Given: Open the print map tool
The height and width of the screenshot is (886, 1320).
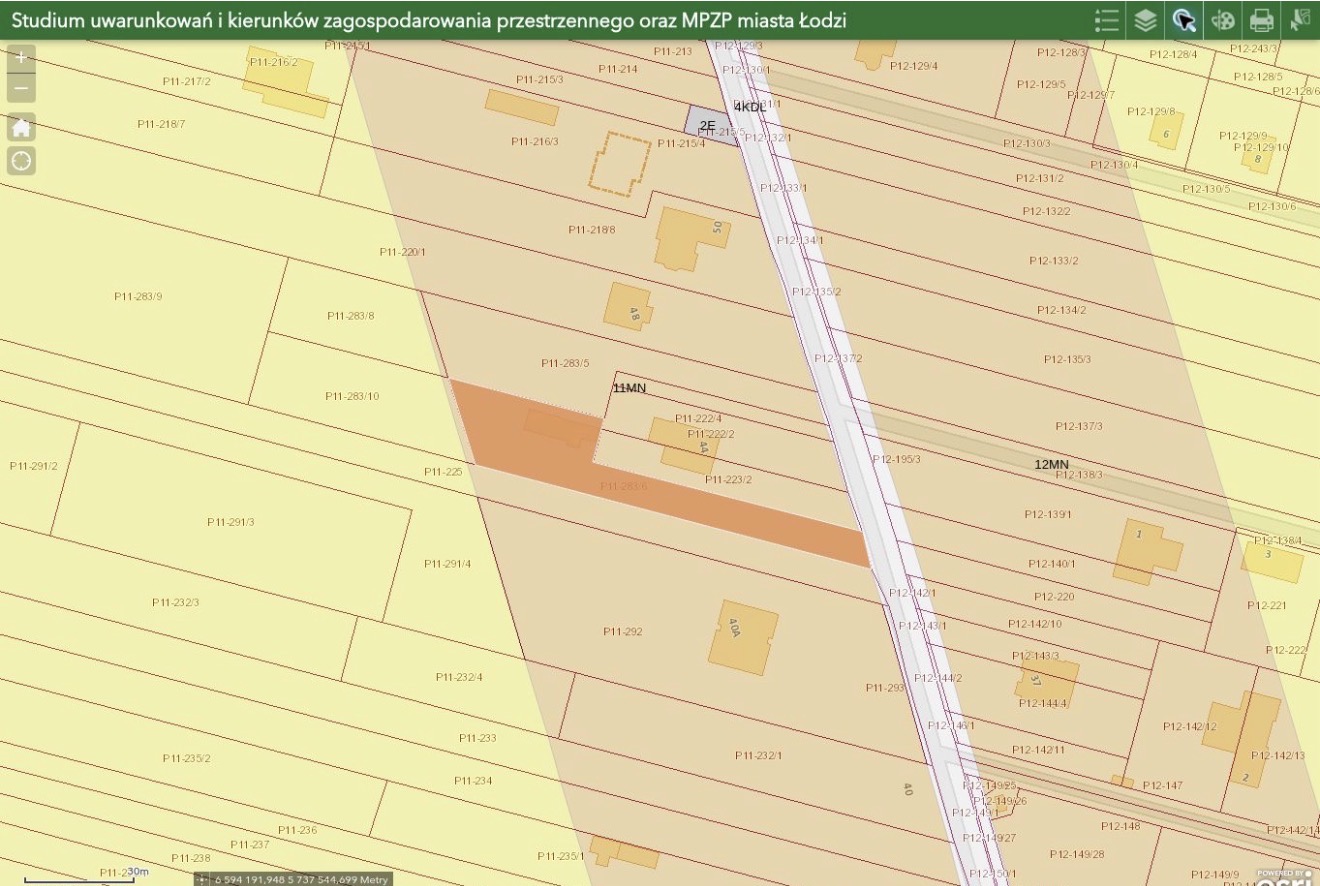Looking at the screenshot, I should point(1262,20).
